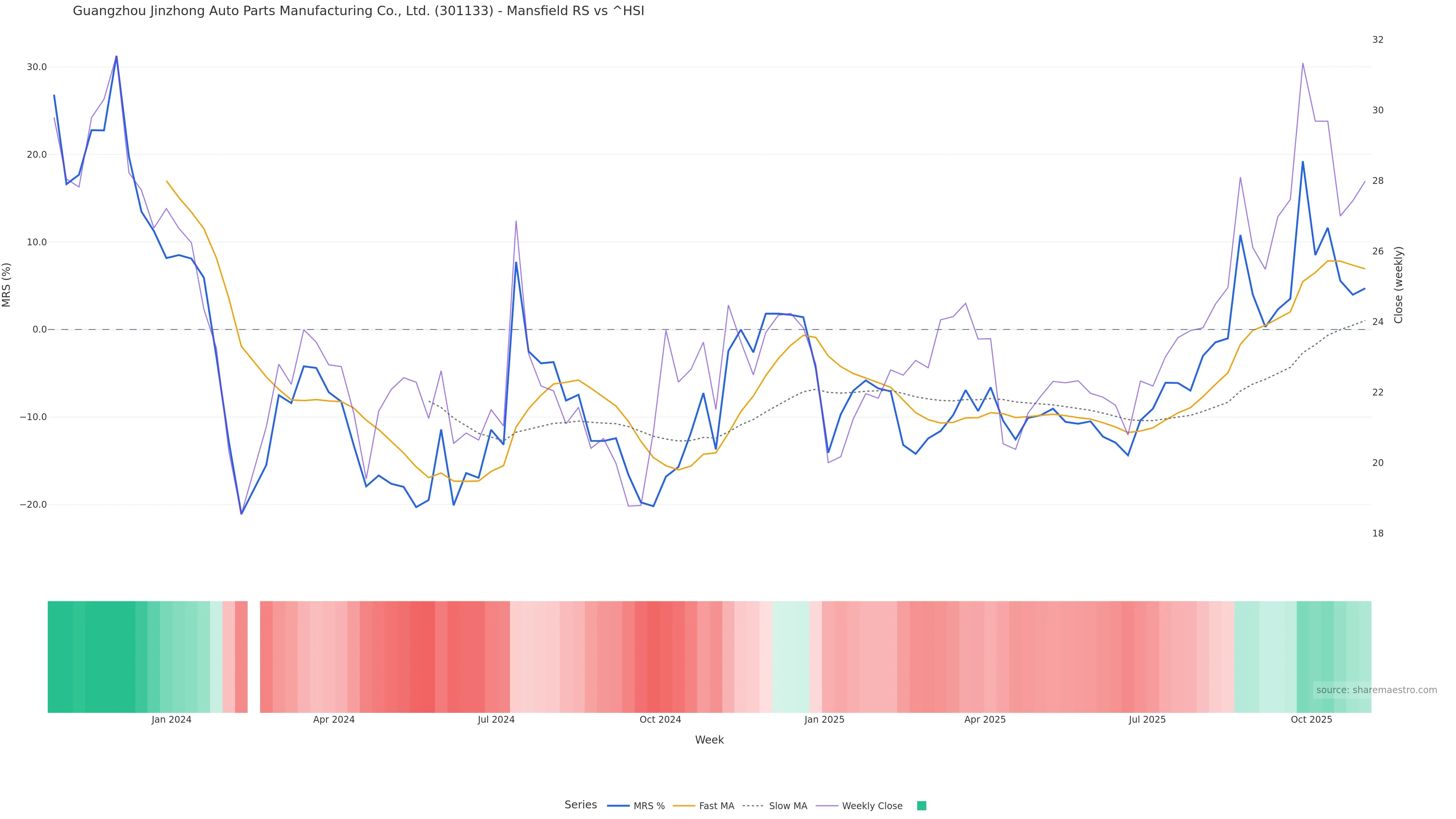Click the Close (weekly) axis title
1456x819 pixels.
click(1398, 285)
